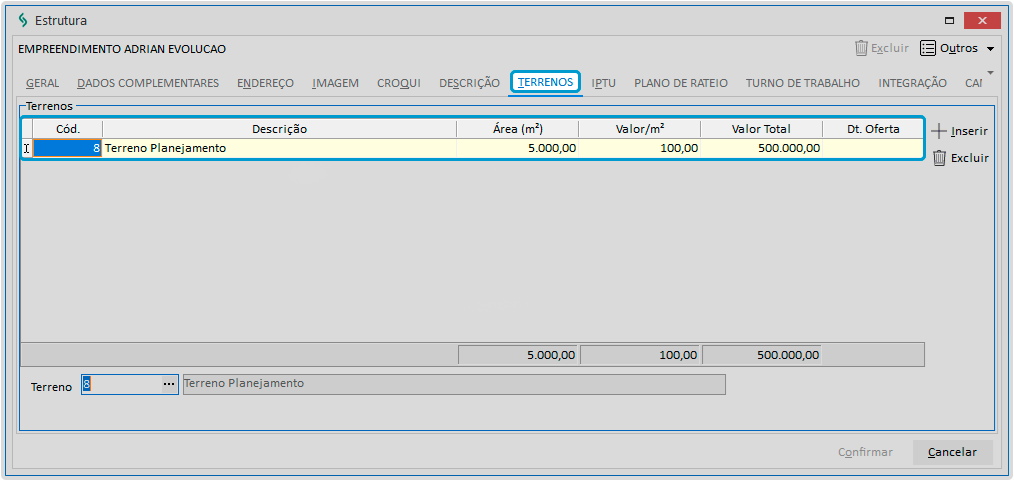
Task: Click the Dt. Oferta column header
Action: (x=873, y=129)
